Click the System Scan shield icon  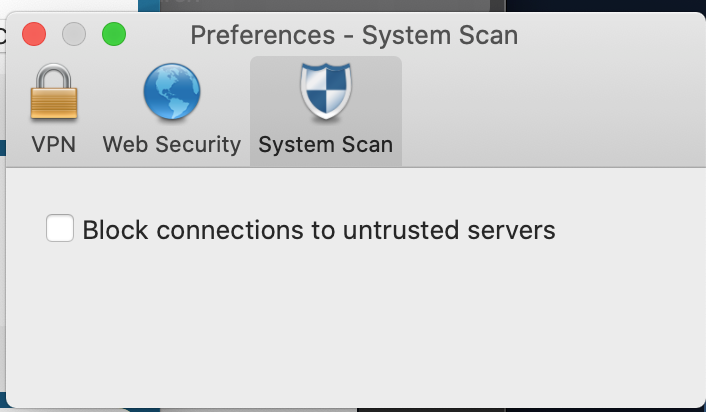[x=325, y=93]
